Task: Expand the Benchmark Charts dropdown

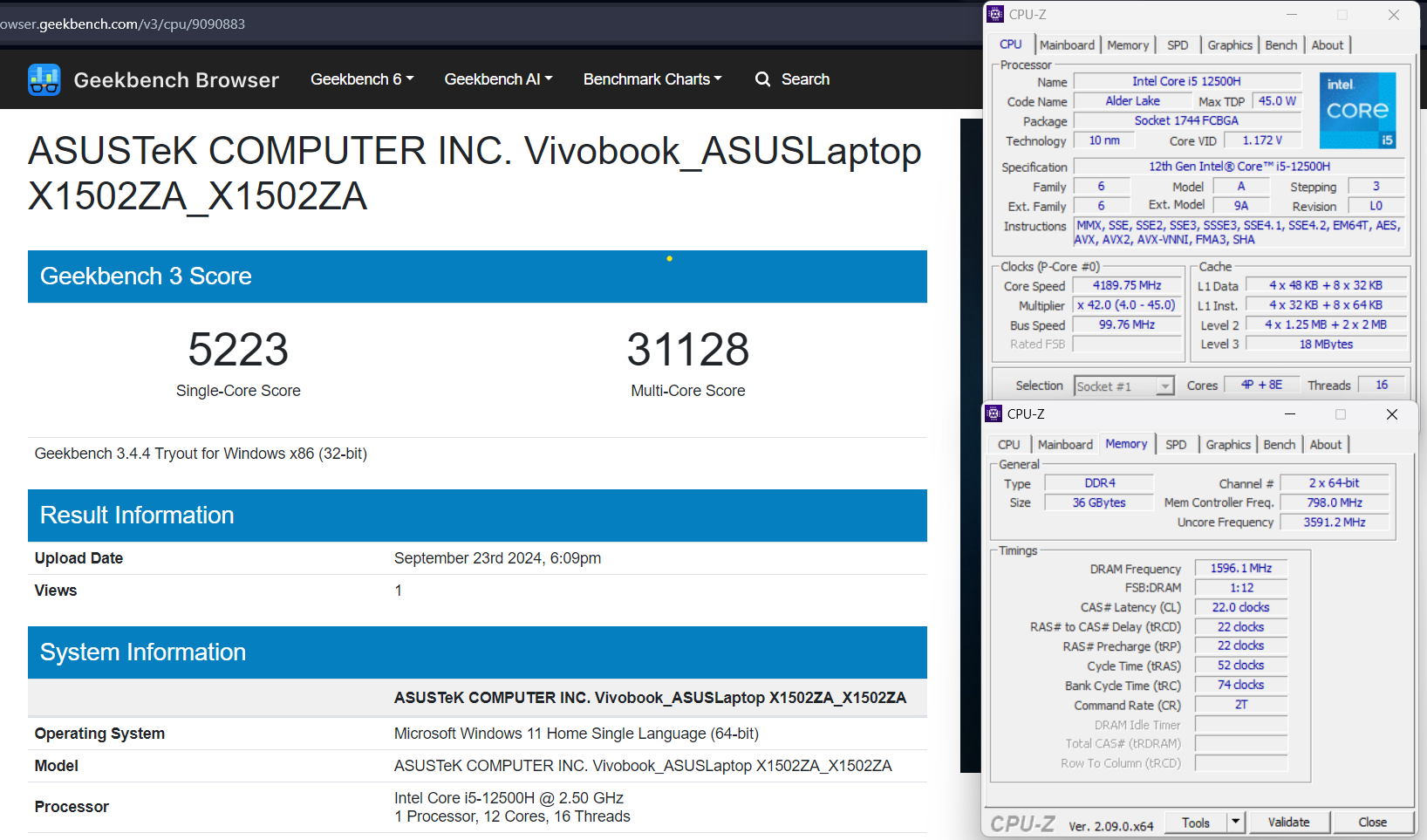Action: (652, 79)
